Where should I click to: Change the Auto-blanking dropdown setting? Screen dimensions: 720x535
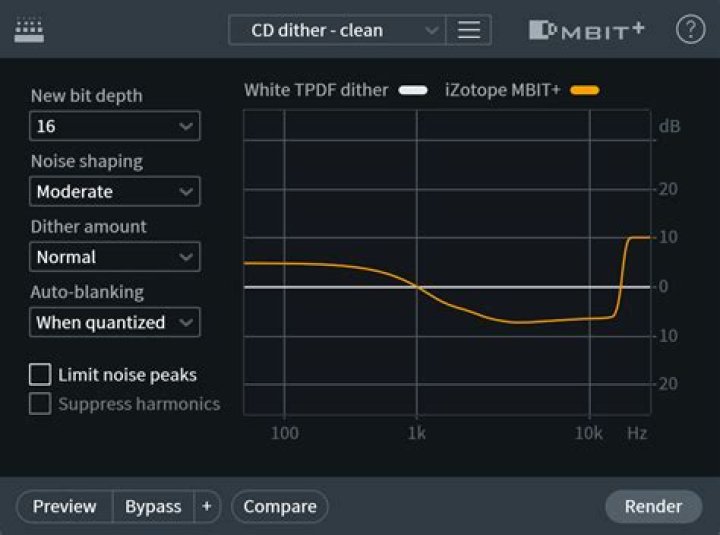point(114,322)
